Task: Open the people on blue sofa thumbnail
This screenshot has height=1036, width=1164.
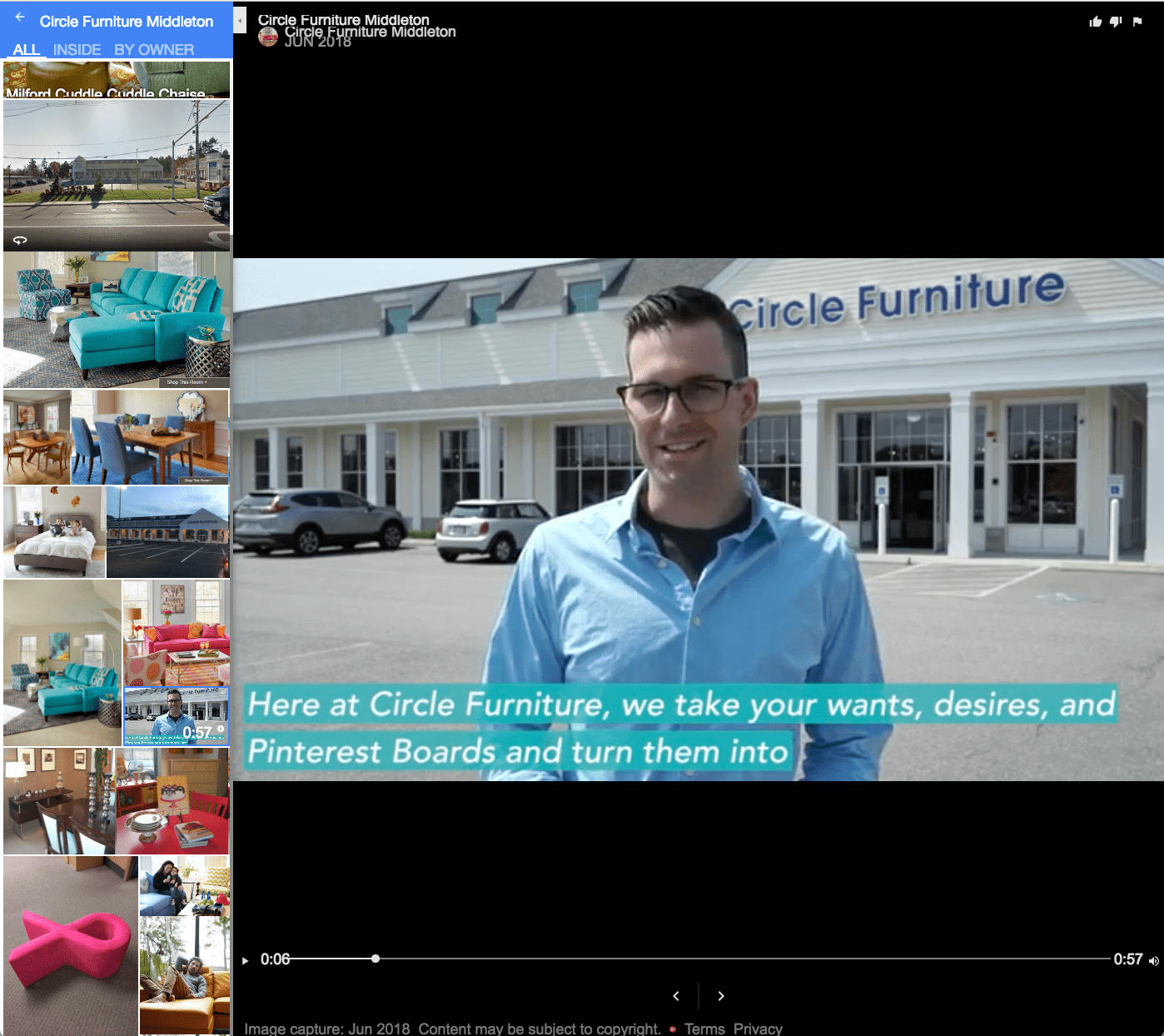Action: tap(185, 886)
